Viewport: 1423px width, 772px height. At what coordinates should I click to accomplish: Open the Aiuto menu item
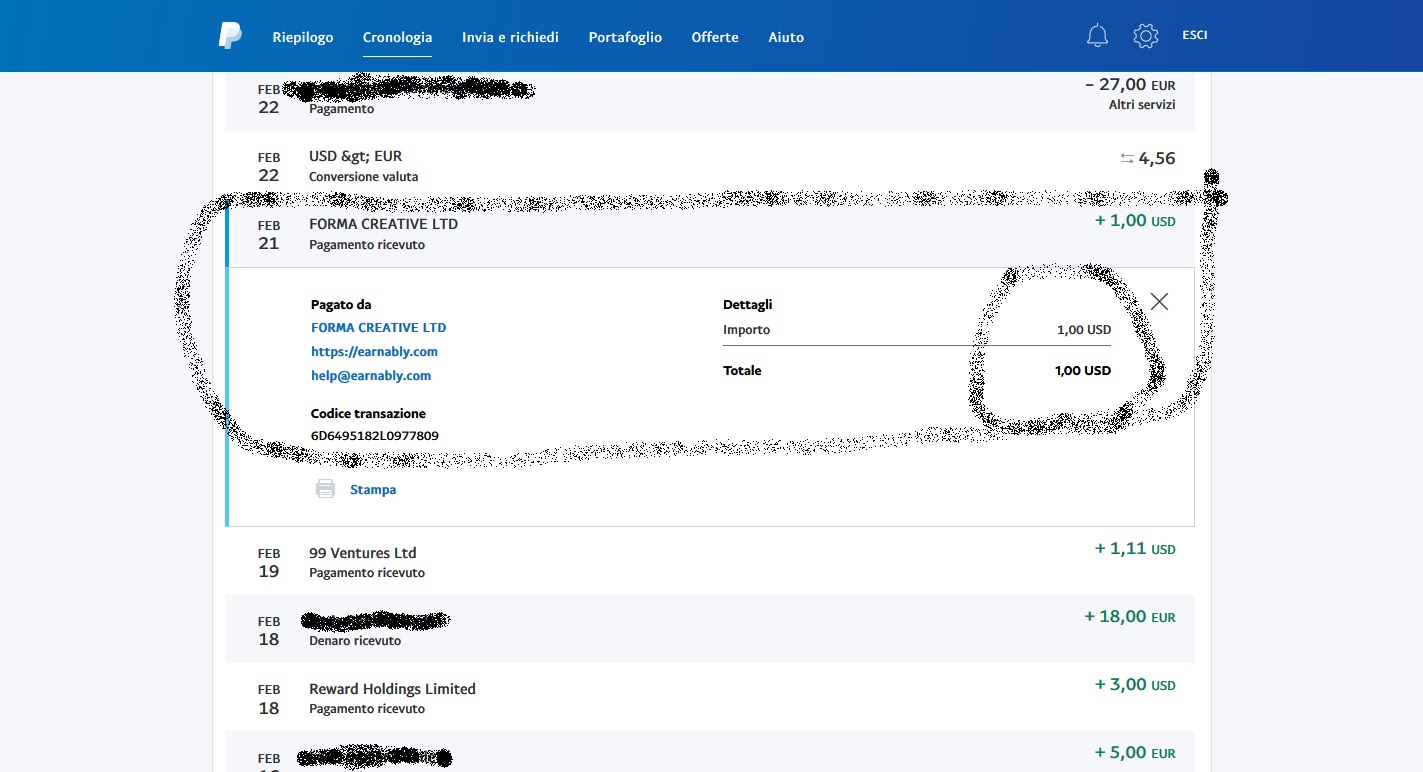pyautogui.click(x=786, y=37)
